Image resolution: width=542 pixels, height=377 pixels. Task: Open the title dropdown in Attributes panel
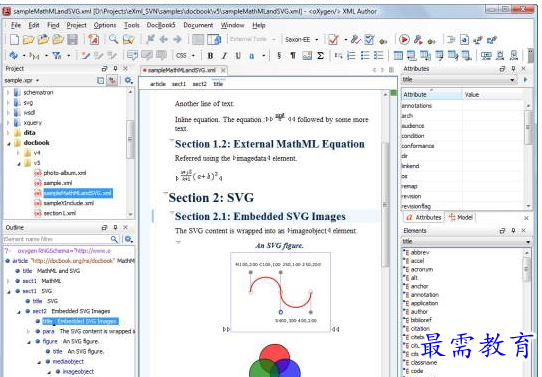[x=459, y=79]
